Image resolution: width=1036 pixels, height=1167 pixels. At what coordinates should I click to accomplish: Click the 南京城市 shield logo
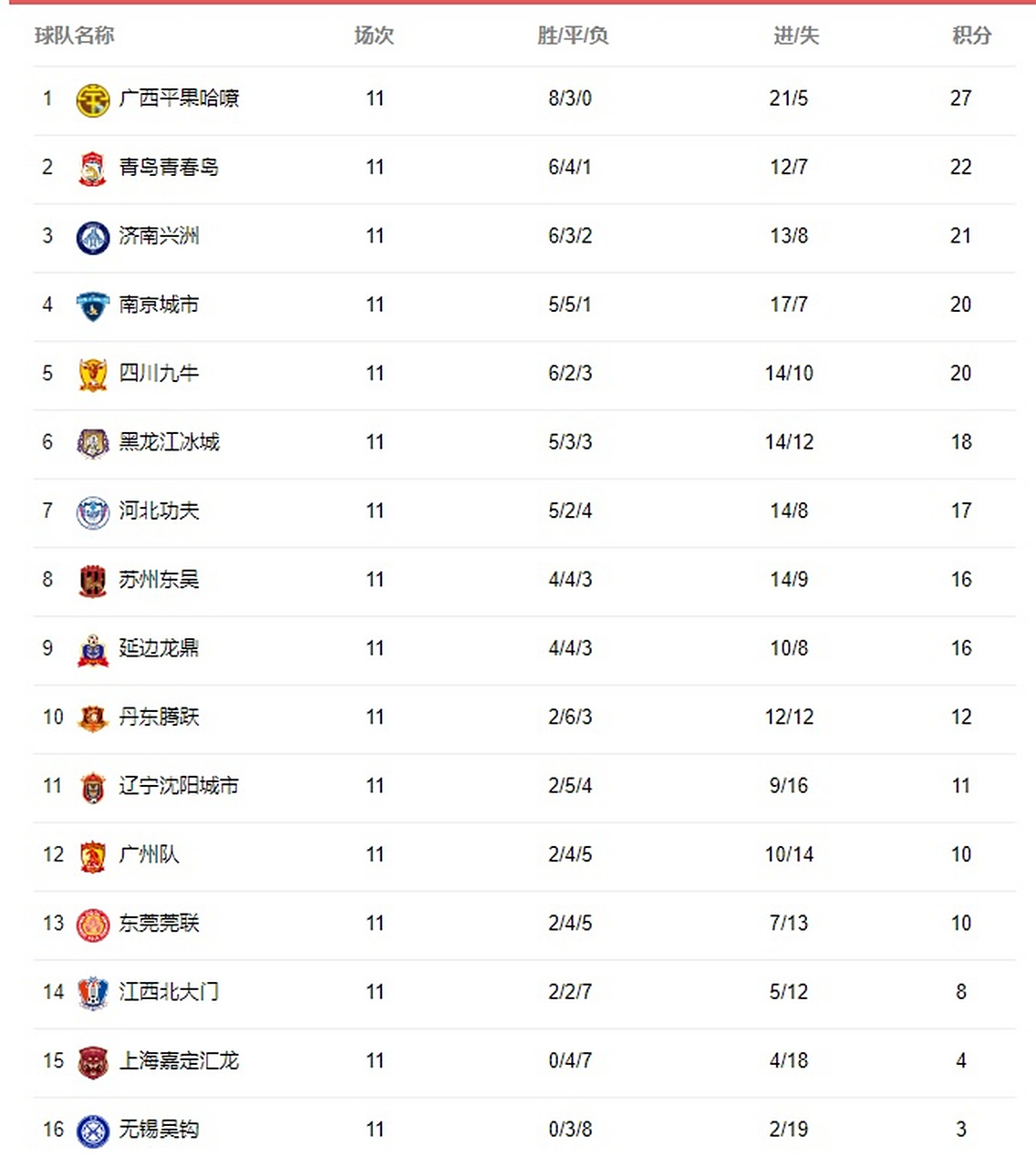[92, 305]
